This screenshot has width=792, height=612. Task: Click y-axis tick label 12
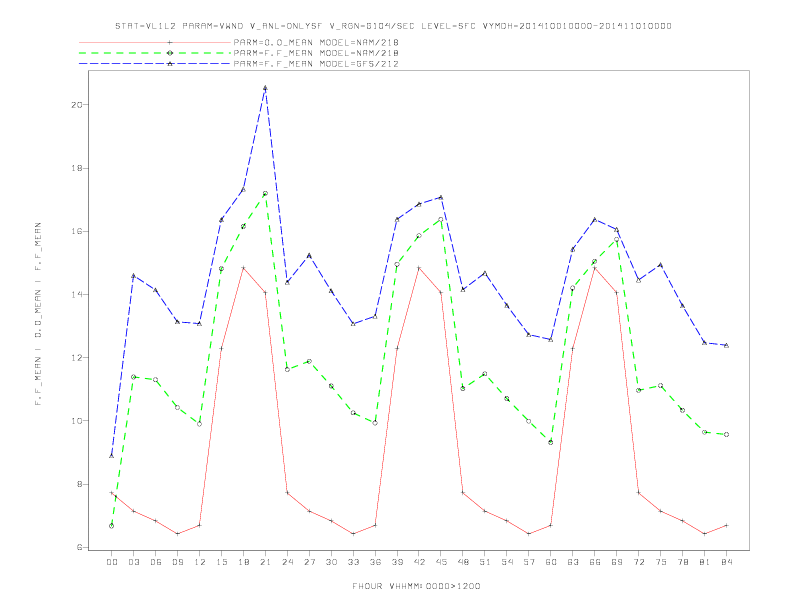pyautogui.click(x=76, y=358)
